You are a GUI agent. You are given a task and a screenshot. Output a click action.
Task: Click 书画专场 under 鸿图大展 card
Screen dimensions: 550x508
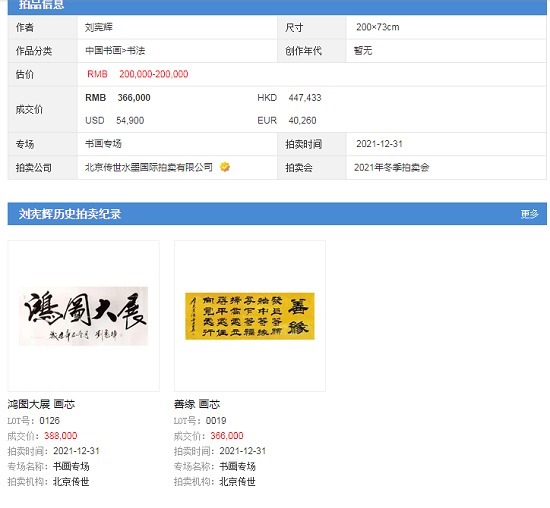(x=71, y=466)
